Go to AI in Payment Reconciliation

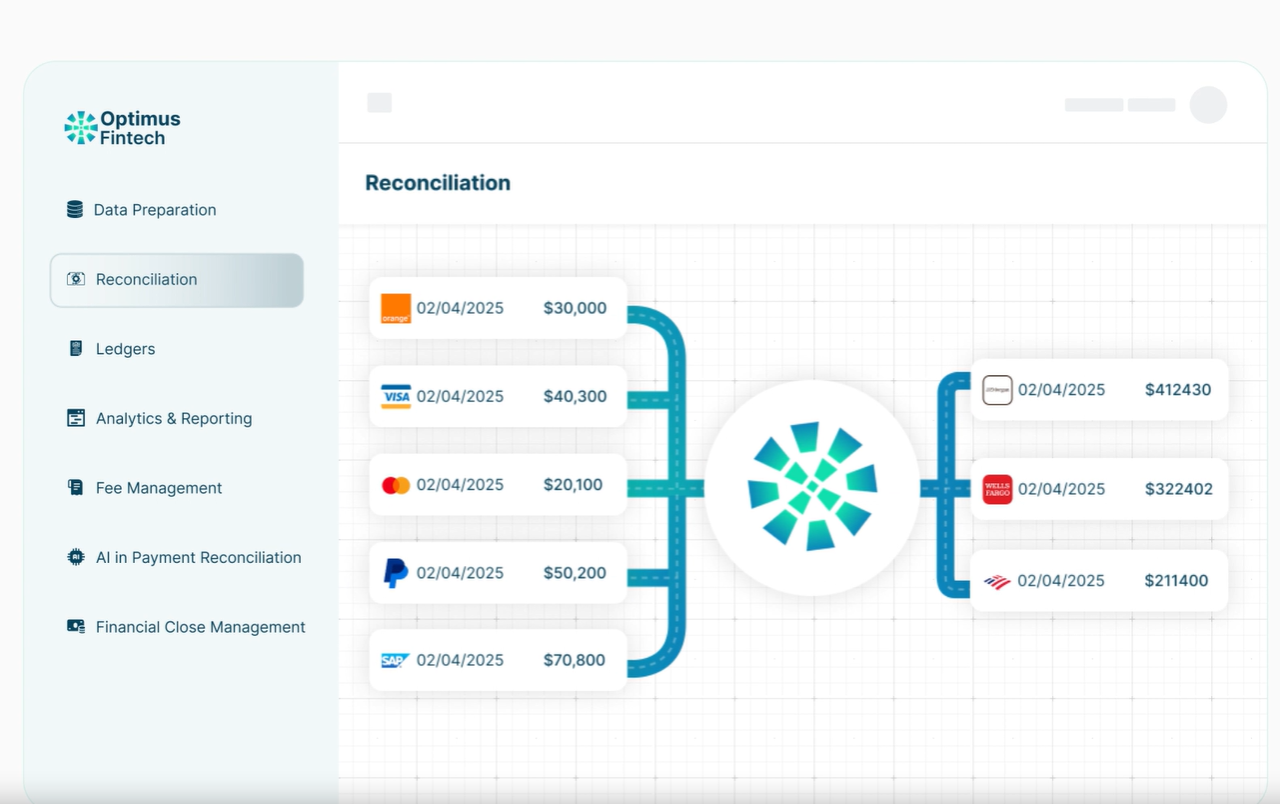(198, 557)
